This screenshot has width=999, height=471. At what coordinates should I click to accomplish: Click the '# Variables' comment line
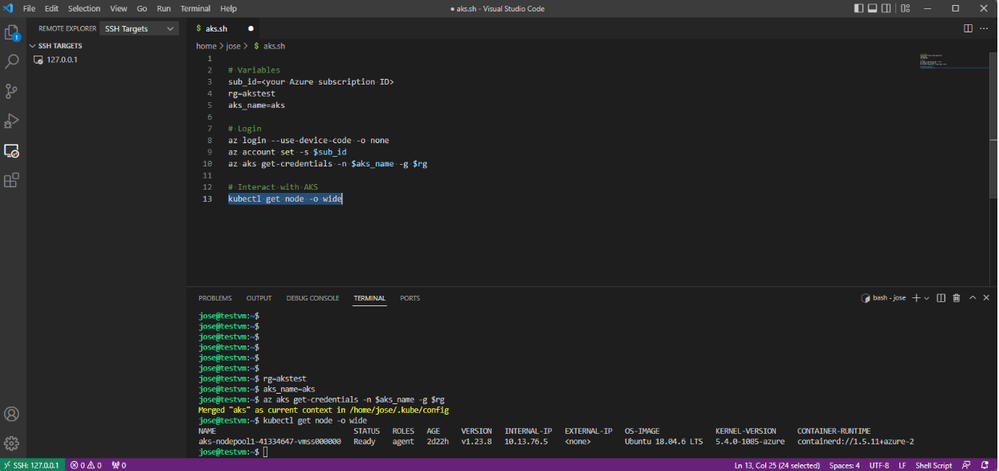click(x=254, y=70)
